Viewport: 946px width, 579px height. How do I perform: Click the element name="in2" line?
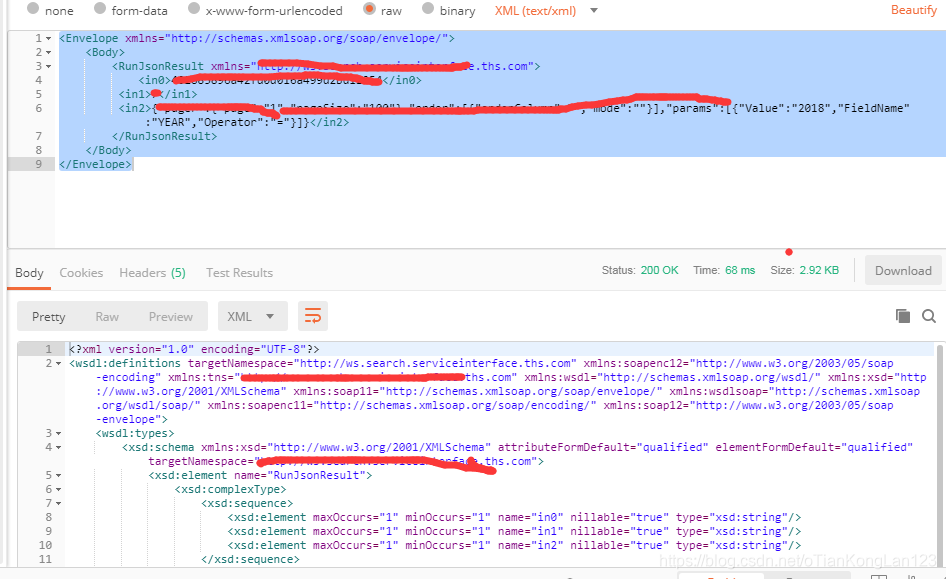[514, 545]
